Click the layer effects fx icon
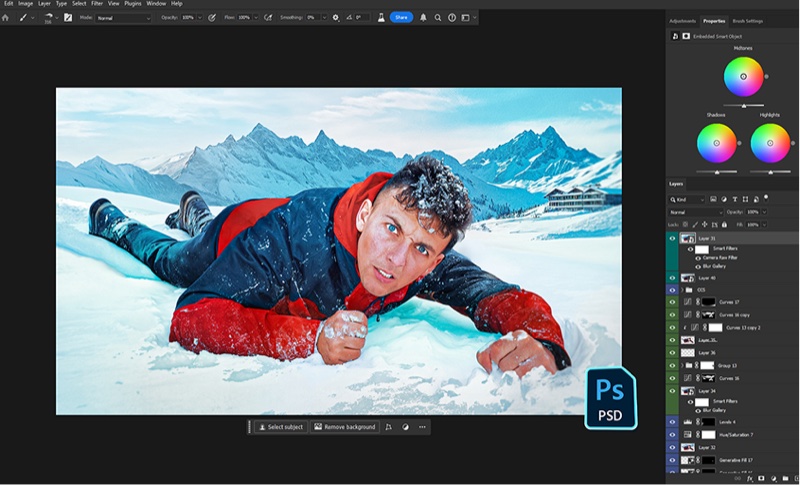The height and width of the screenshot is (485, 800). [x=750, y=479]
